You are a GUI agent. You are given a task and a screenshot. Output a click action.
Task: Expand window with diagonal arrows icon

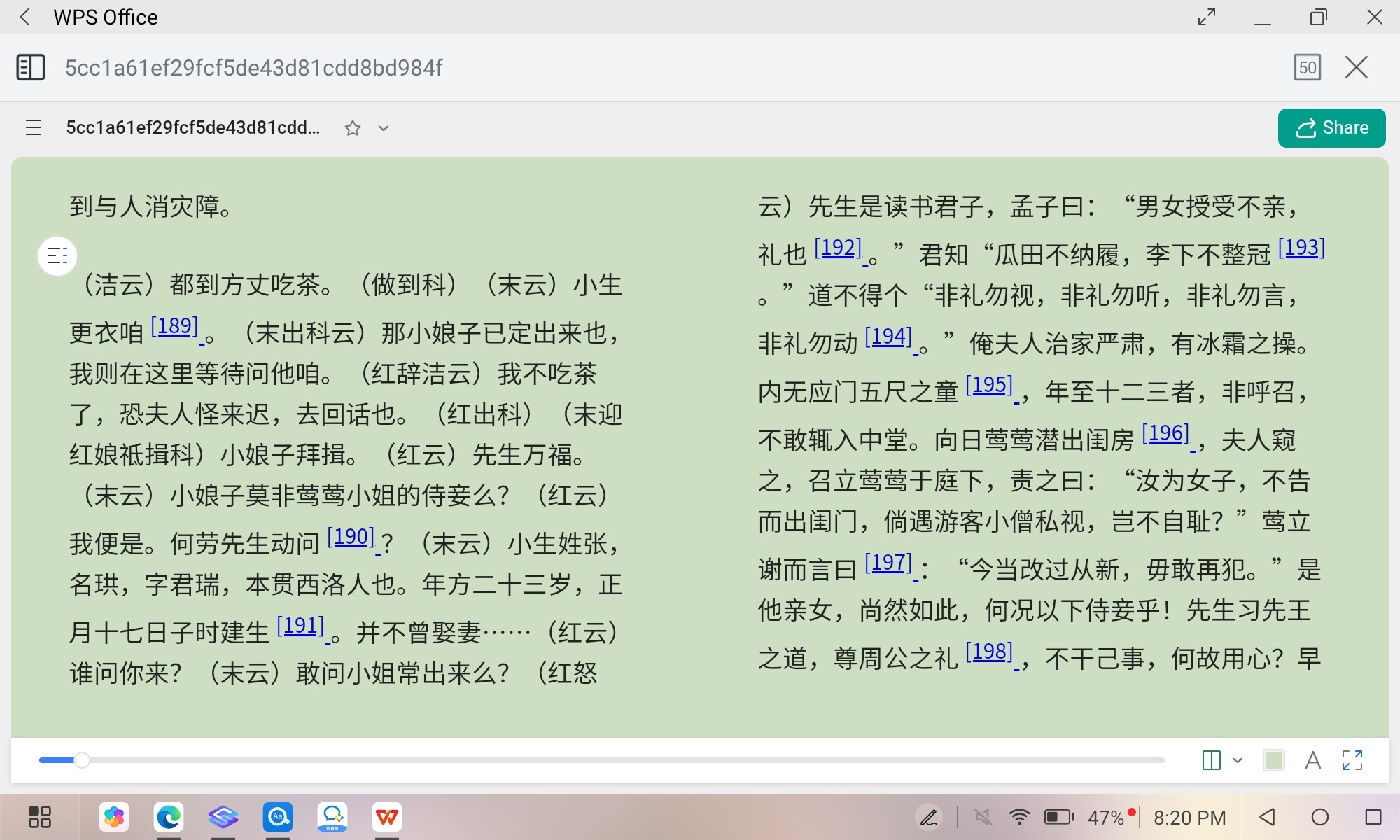(x=1207, y=17)
